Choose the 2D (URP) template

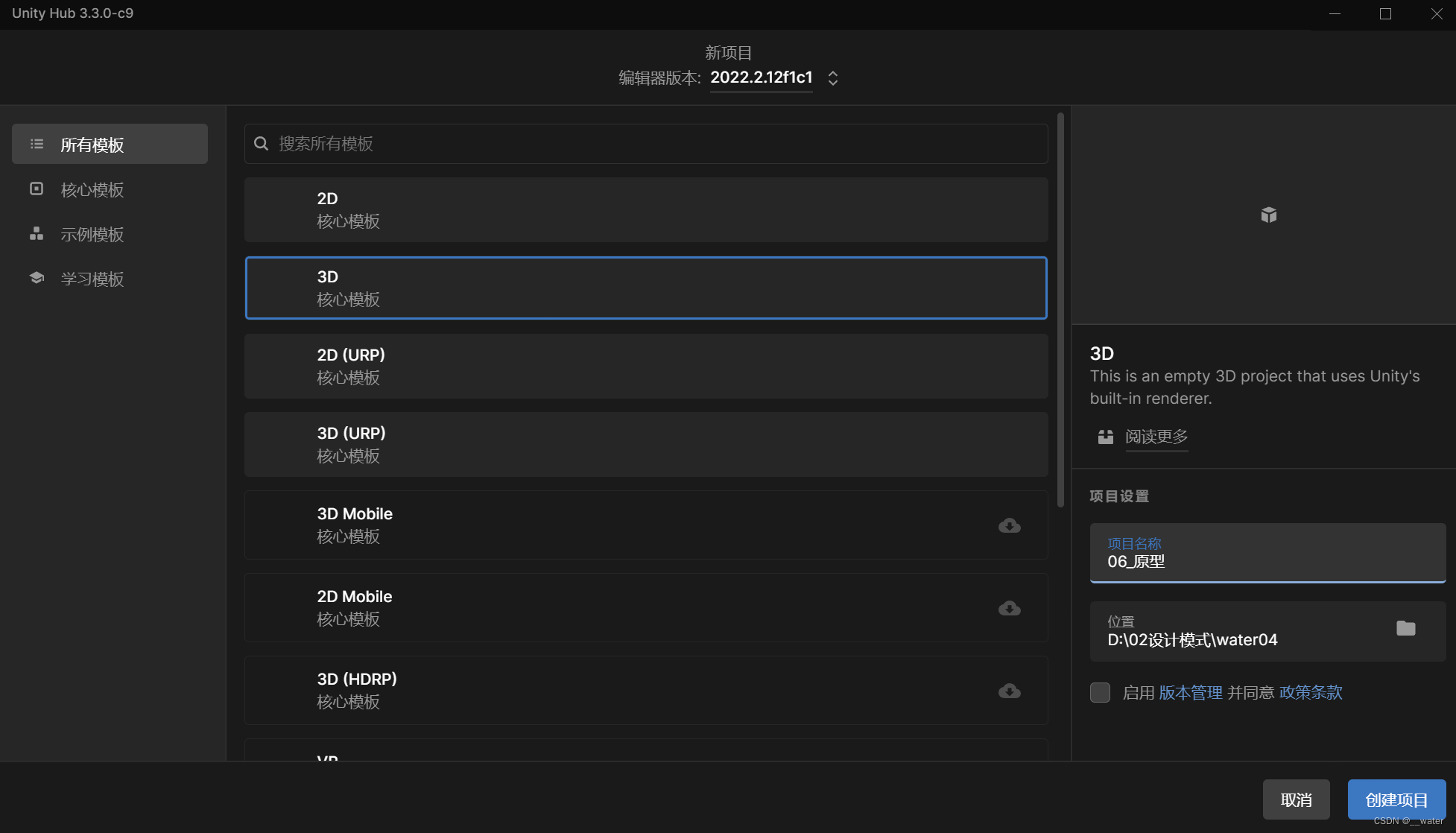pyautogui.click(x=646, y=366)
